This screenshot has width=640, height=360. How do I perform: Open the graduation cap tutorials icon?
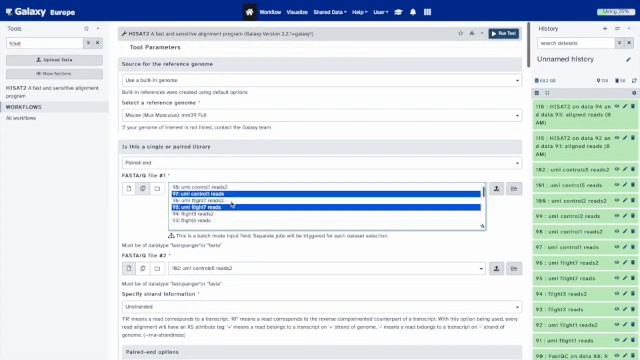pos(398,12)
